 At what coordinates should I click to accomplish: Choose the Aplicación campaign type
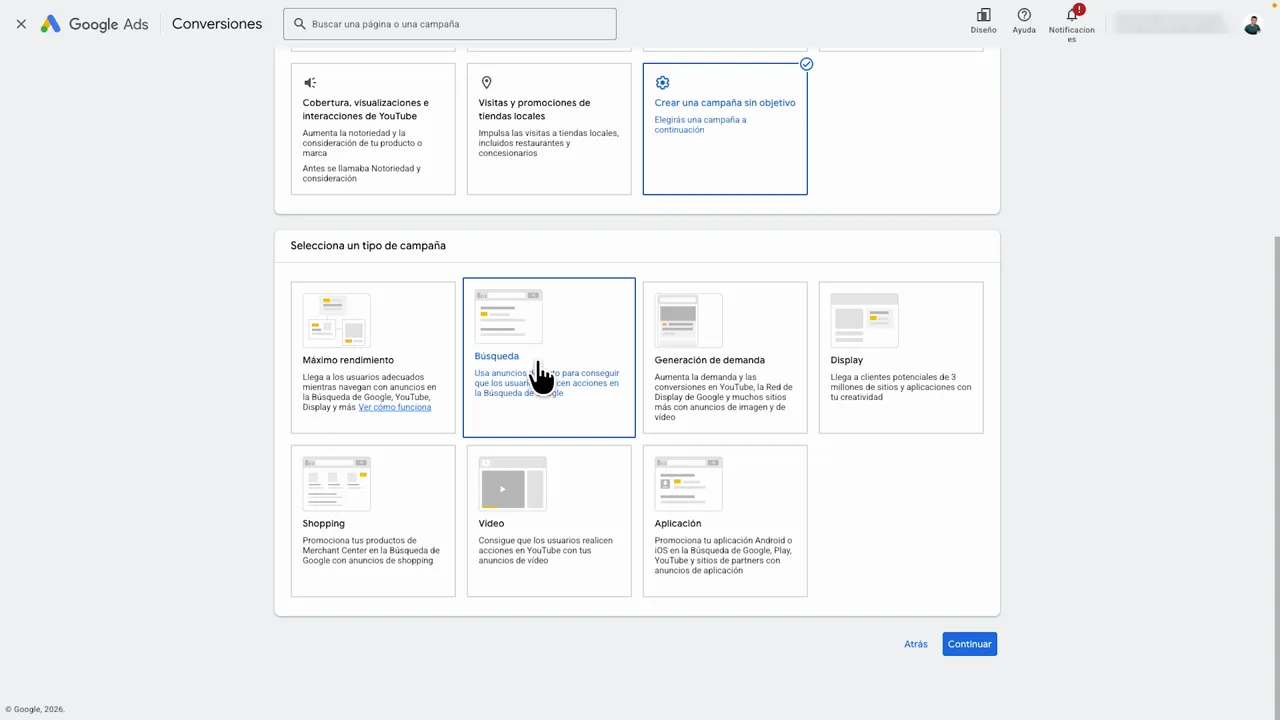[725, 521]
